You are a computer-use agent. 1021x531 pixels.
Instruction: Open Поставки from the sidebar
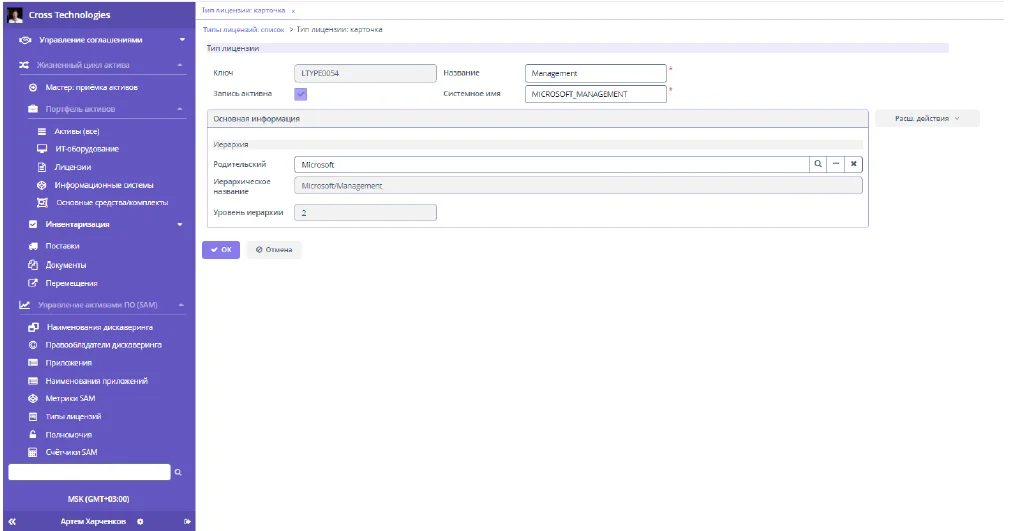[62, 246]
